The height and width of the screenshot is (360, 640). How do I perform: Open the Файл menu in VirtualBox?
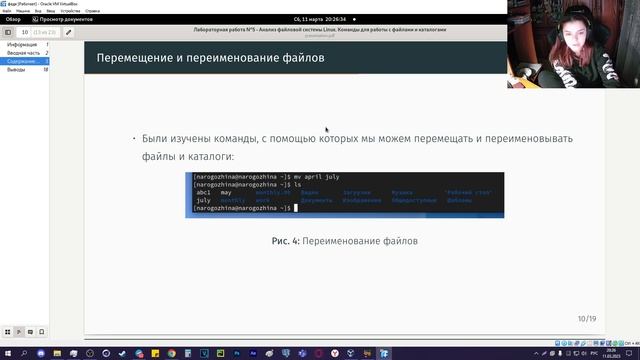point(7,11)
